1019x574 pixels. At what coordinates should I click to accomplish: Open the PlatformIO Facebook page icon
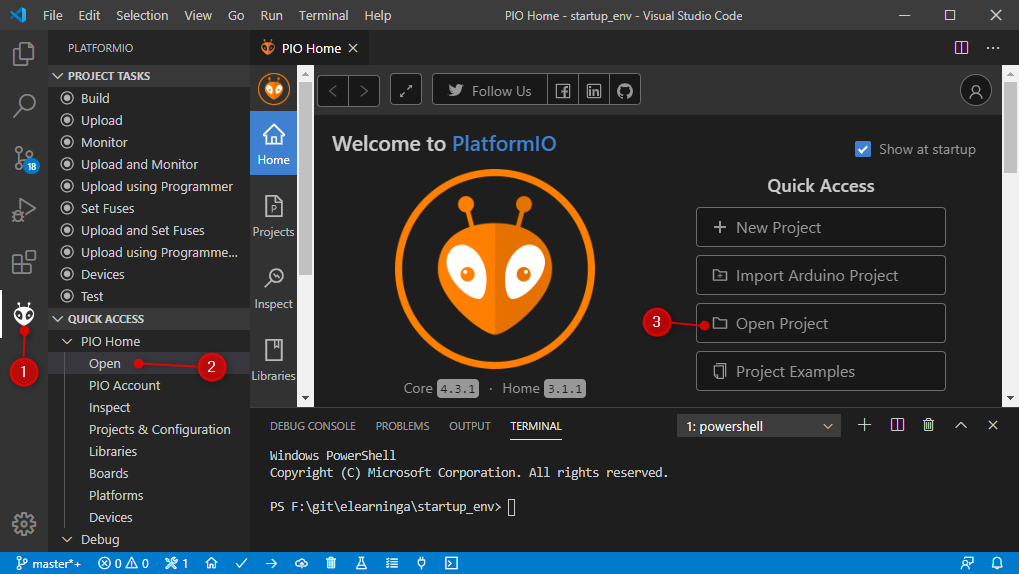563,90
